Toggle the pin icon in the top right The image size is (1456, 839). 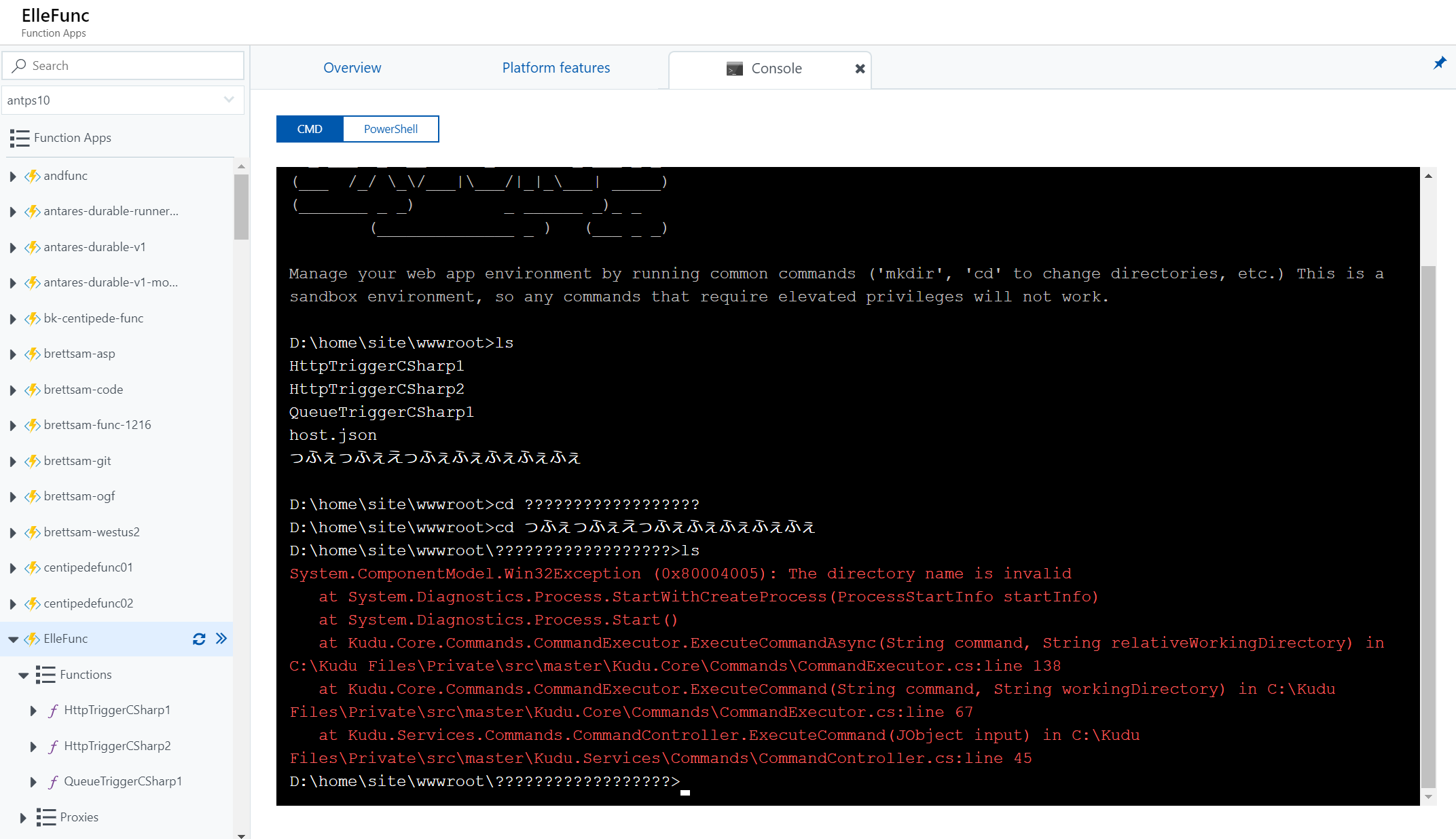[1440, 63]
